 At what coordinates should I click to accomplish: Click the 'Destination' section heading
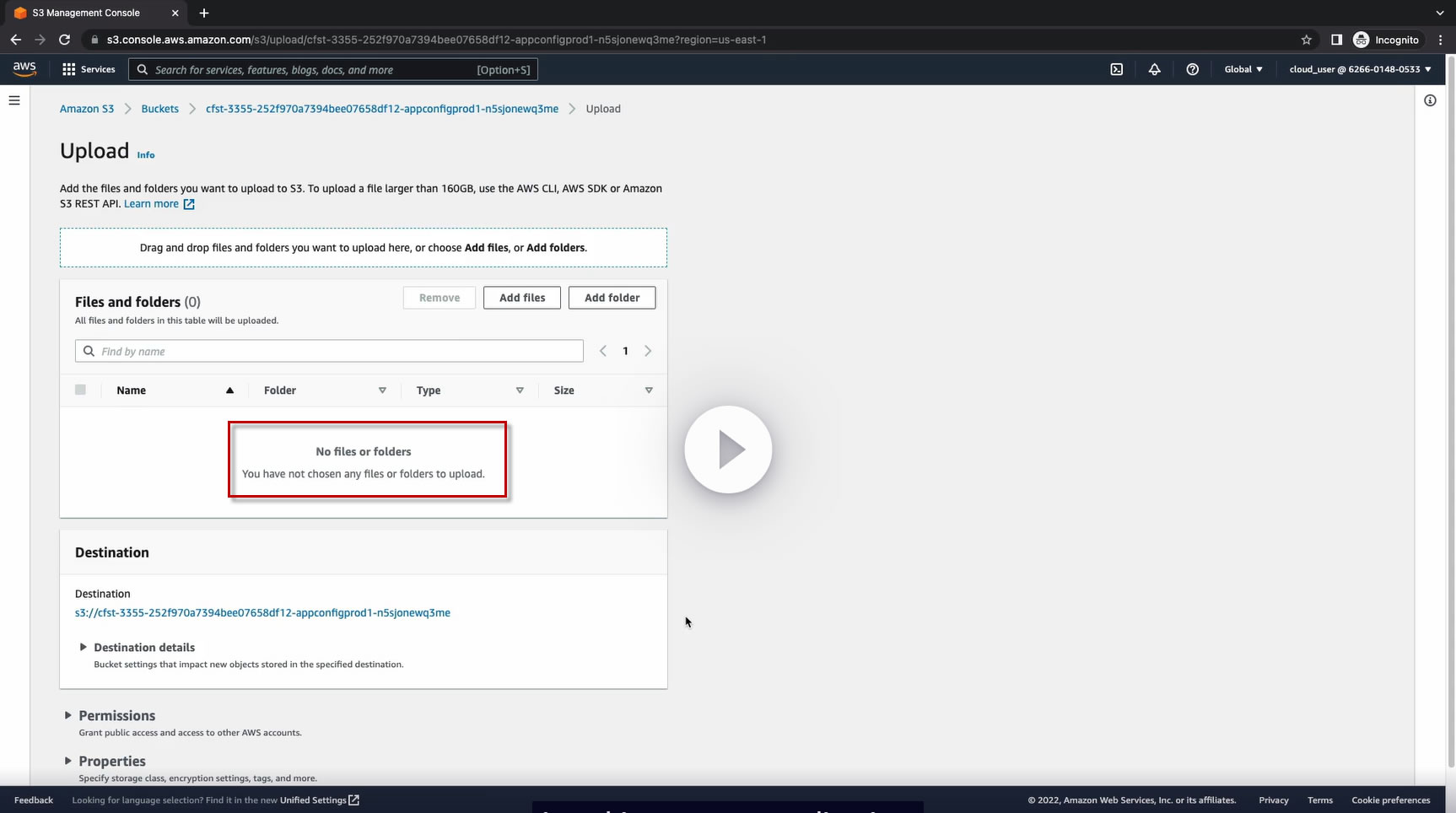pyautogui.click(x=112, y=552)
